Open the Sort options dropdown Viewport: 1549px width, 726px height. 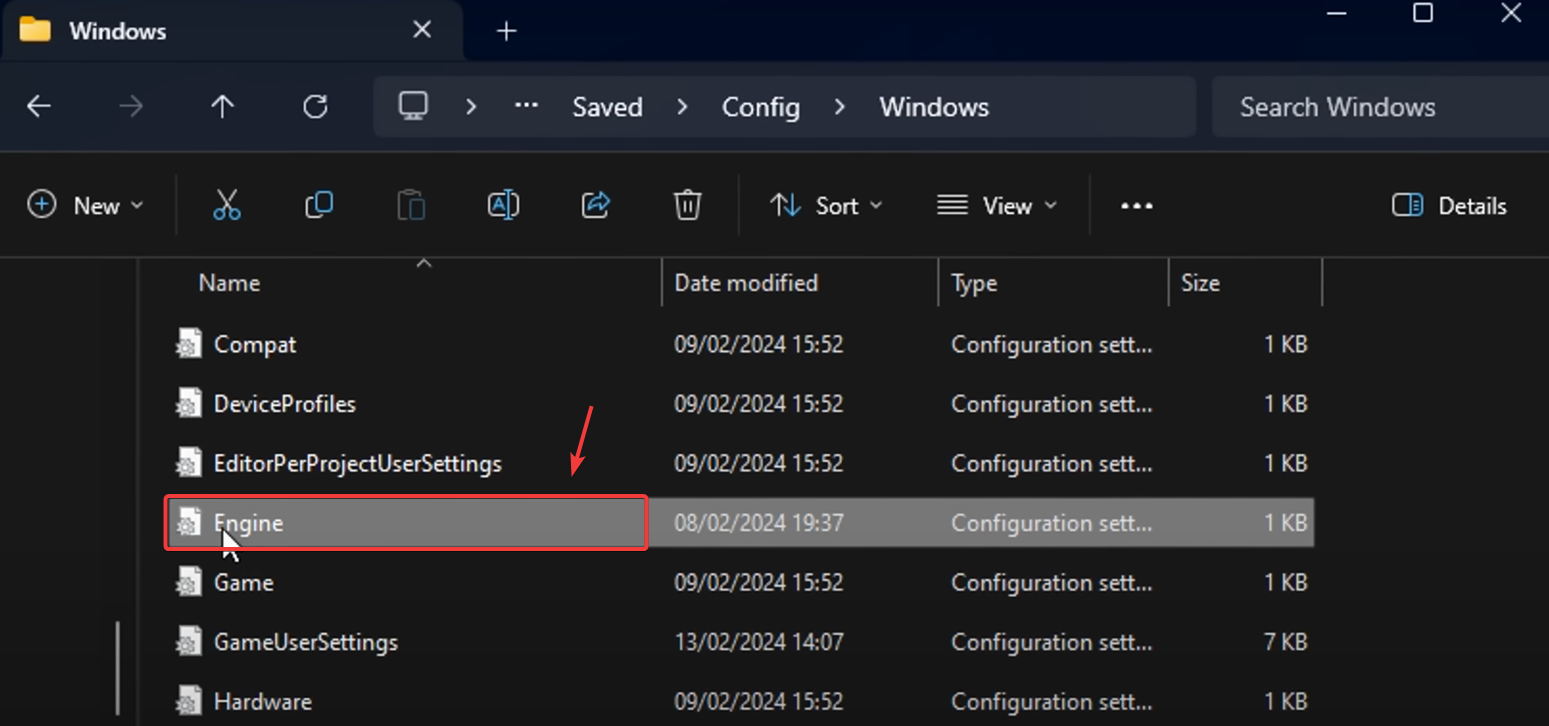pos(827,206)
